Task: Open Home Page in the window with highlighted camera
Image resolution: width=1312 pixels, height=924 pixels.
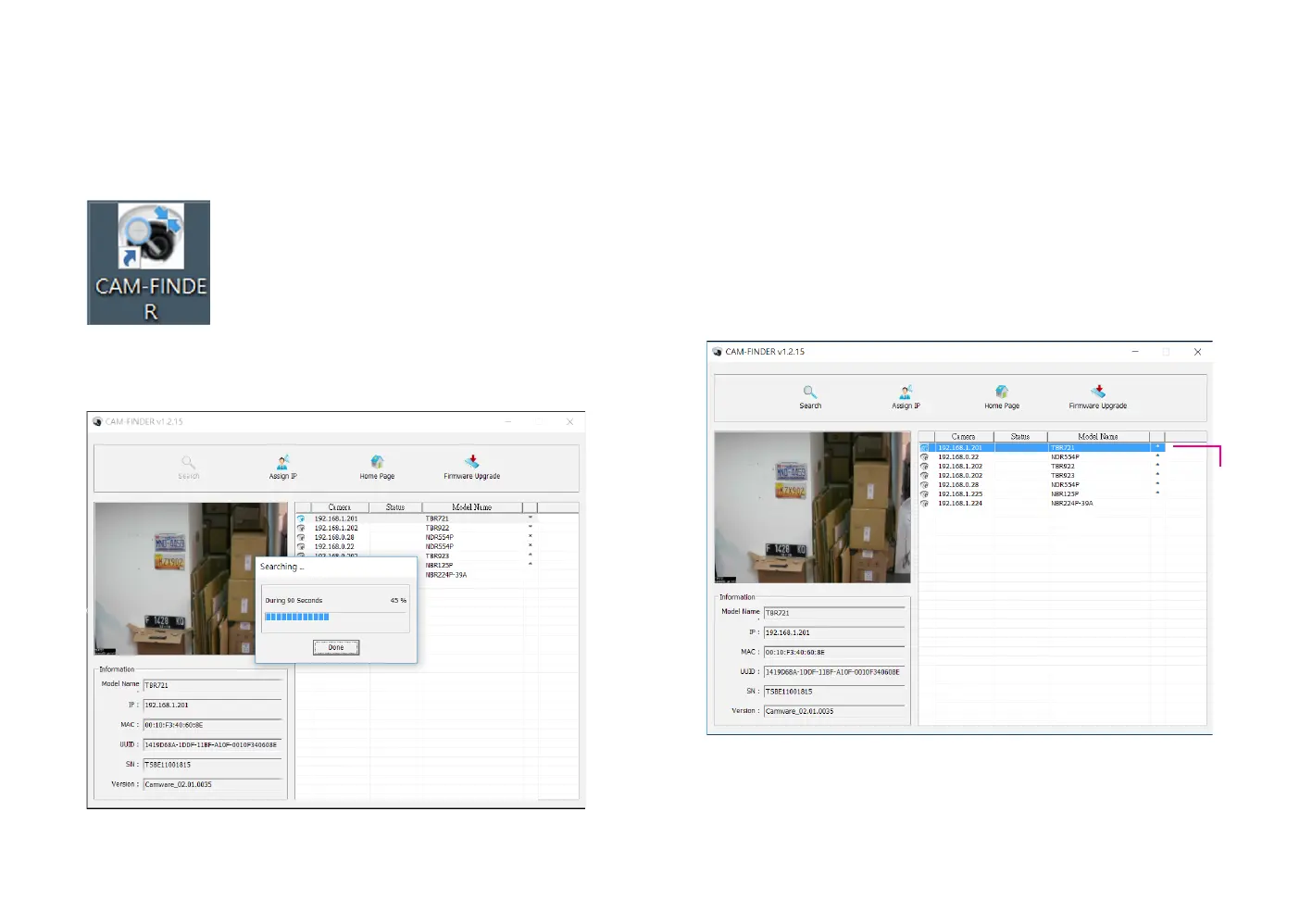Action: pyautogui.click(x=1002, y=395)
